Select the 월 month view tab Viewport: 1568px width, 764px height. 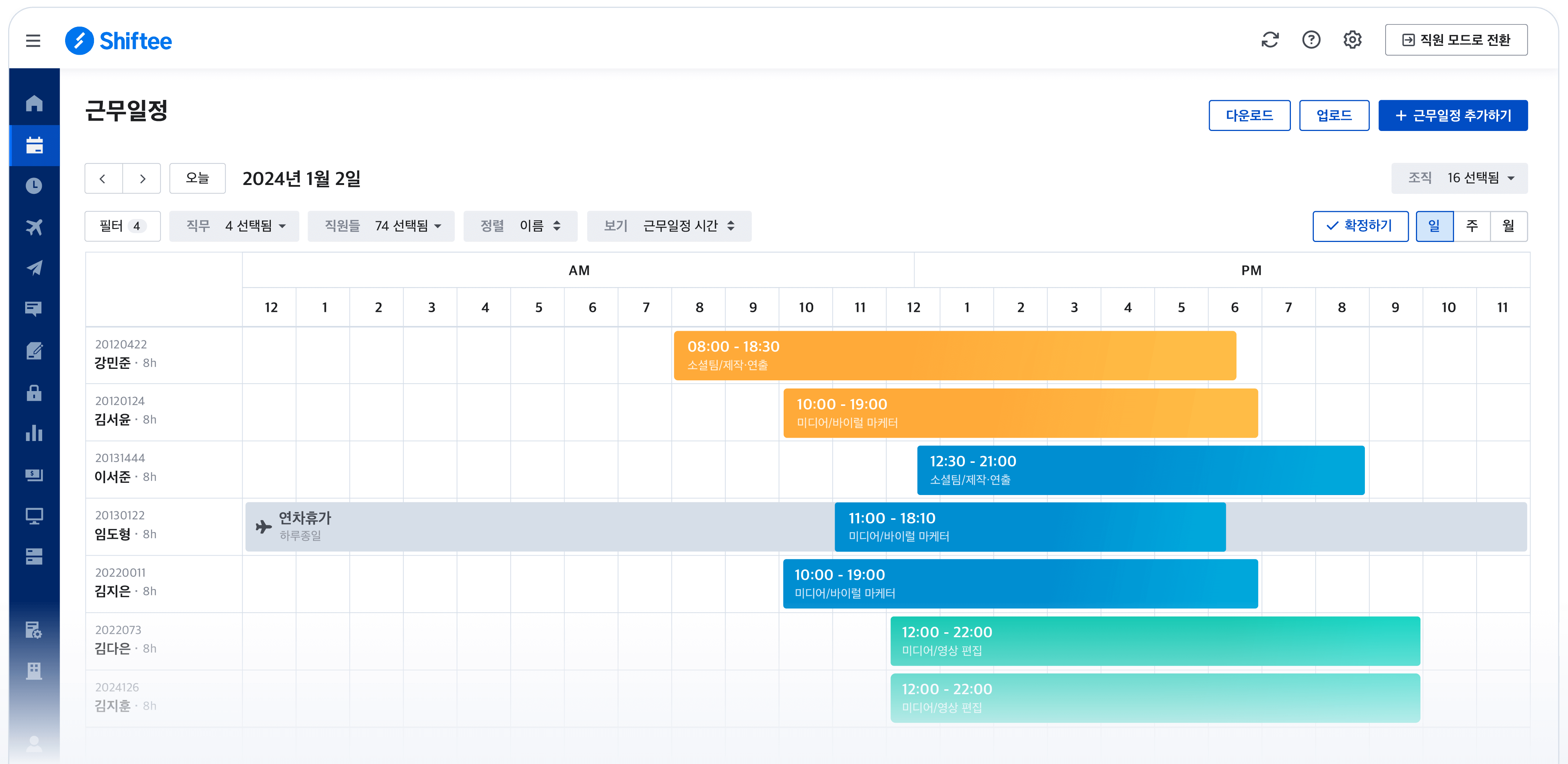tap(1508, 226)
